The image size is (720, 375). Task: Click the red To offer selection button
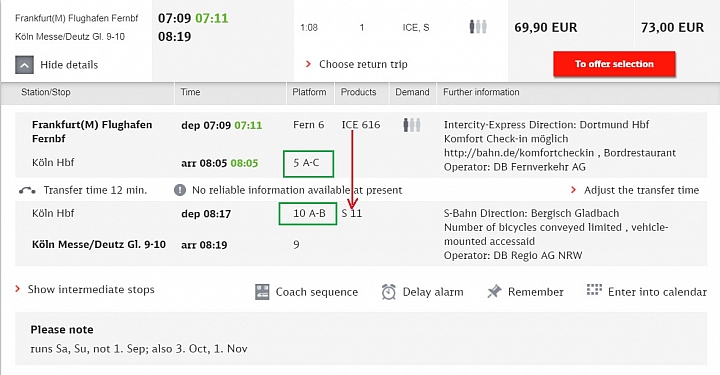tap(614, 64)
